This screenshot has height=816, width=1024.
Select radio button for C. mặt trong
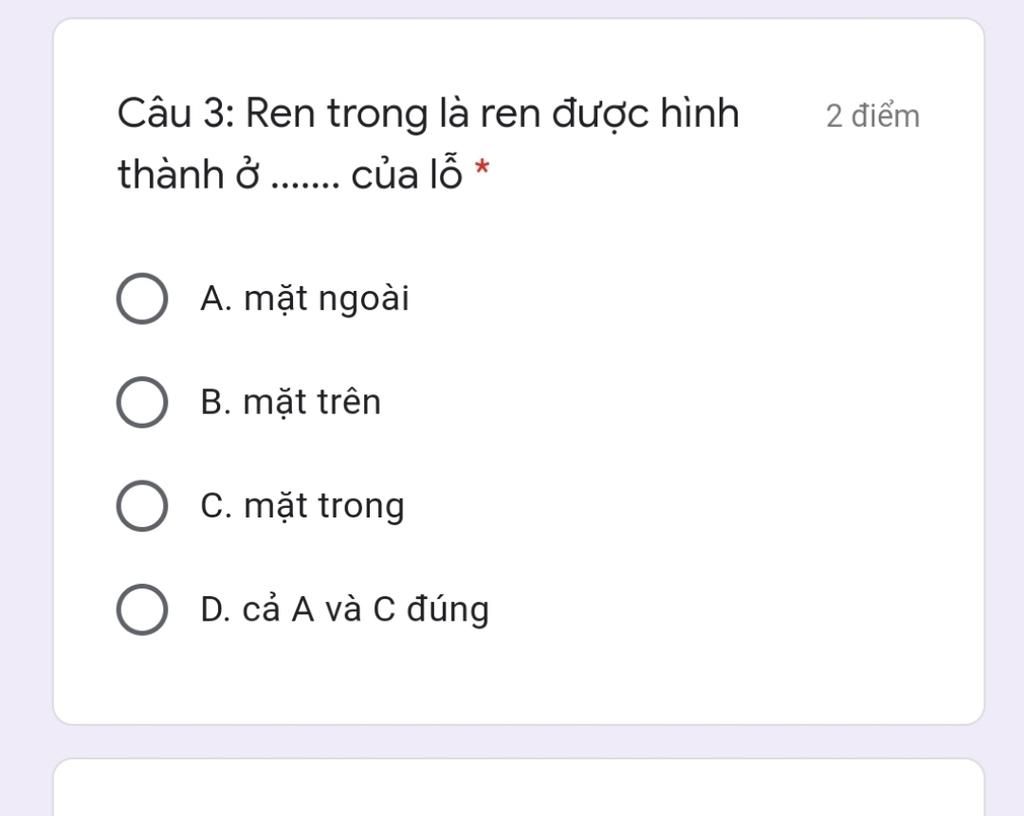tap(142, 505)
